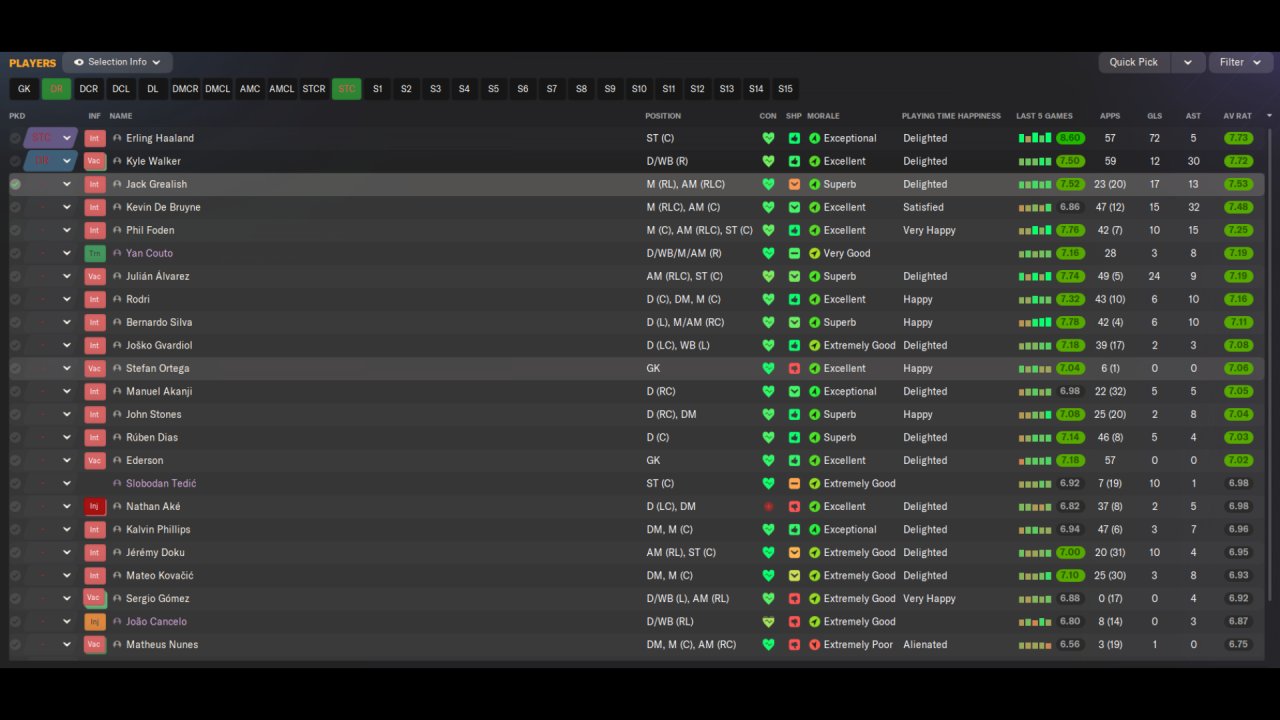
Task: Select the DR position tab
Action: 56,89
